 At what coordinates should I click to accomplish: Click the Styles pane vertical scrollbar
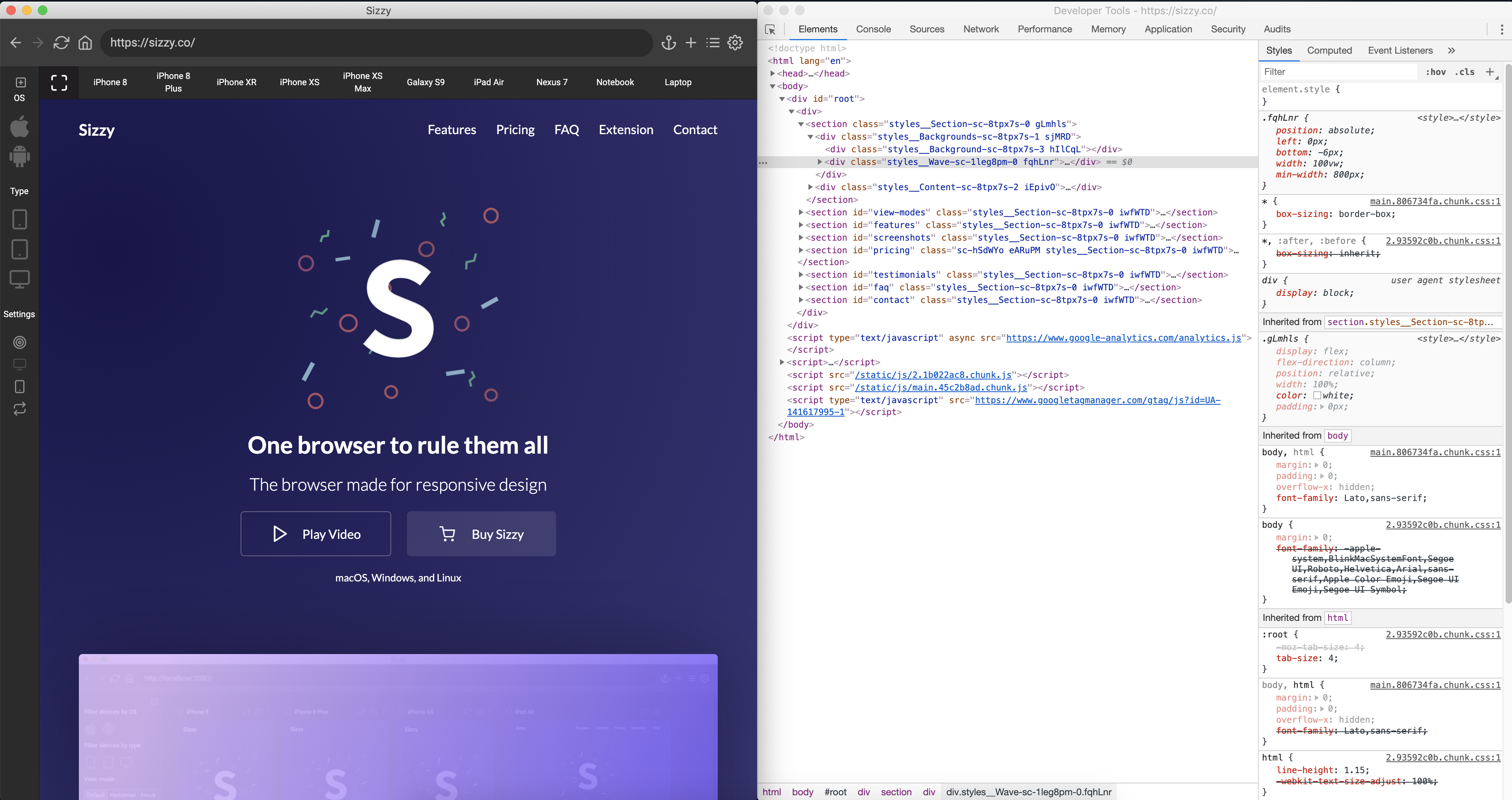(x=1508, y=333)
